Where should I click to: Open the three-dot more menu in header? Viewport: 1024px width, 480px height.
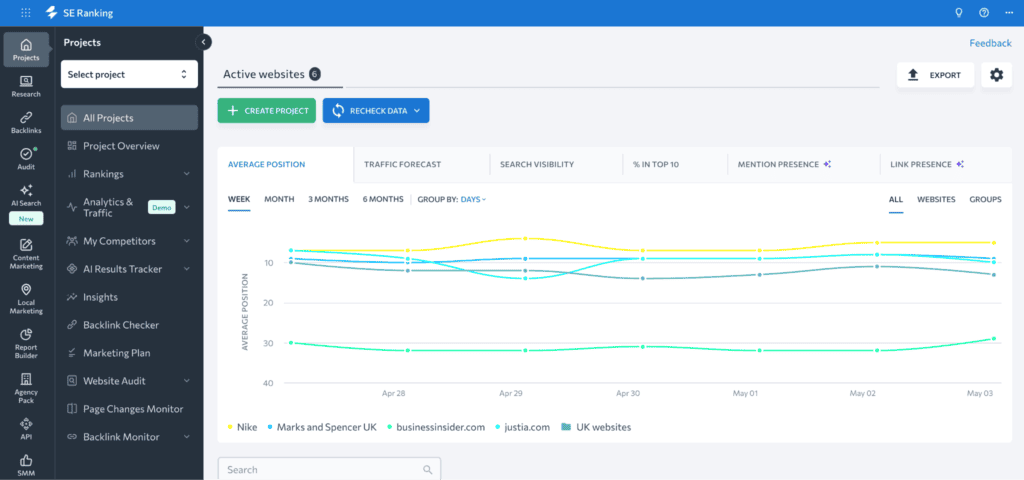(1010, 12)
